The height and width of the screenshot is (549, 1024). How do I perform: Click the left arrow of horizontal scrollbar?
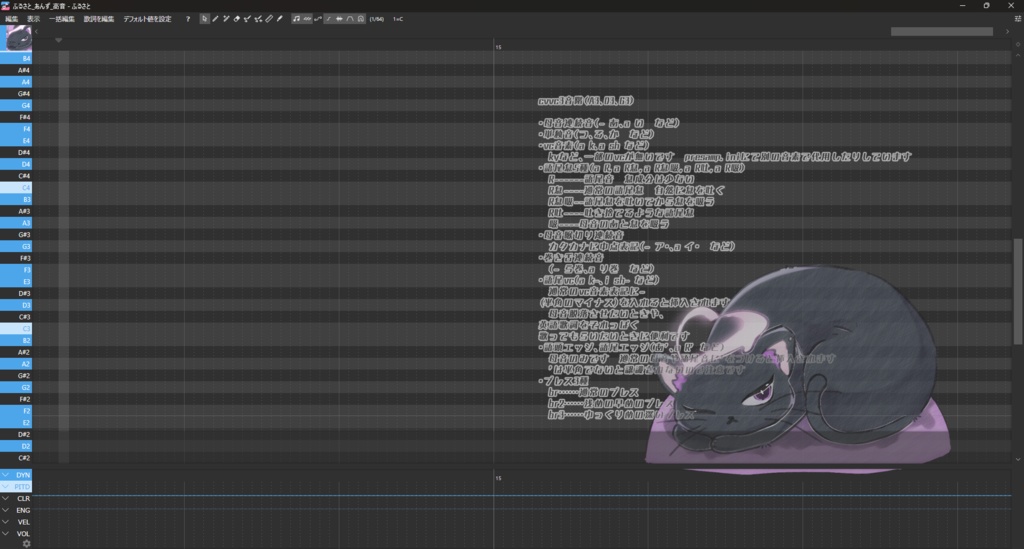(x=37, y=31)
